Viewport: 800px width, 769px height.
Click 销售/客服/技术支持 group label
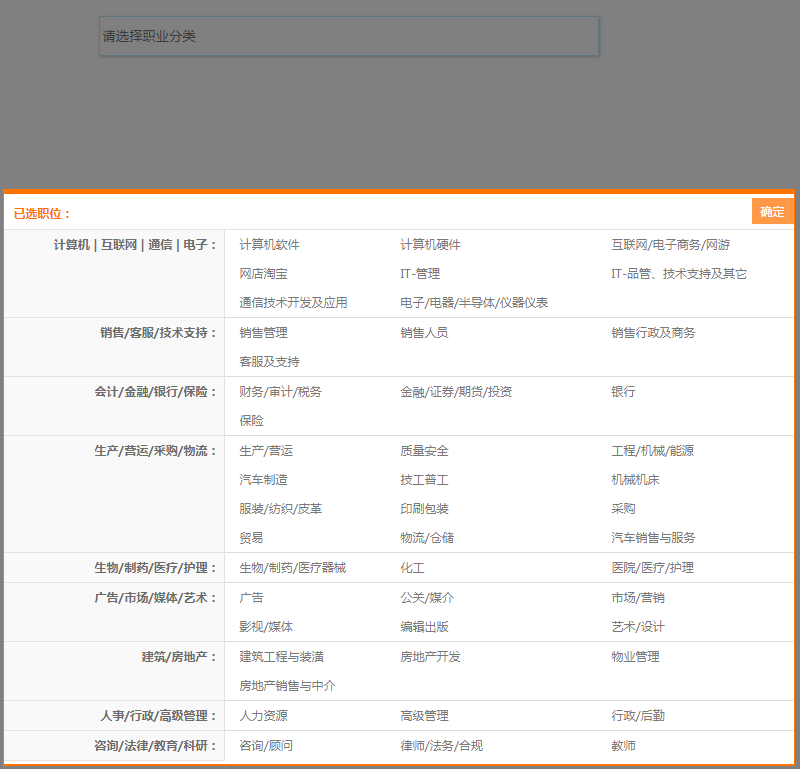point(158,333)
